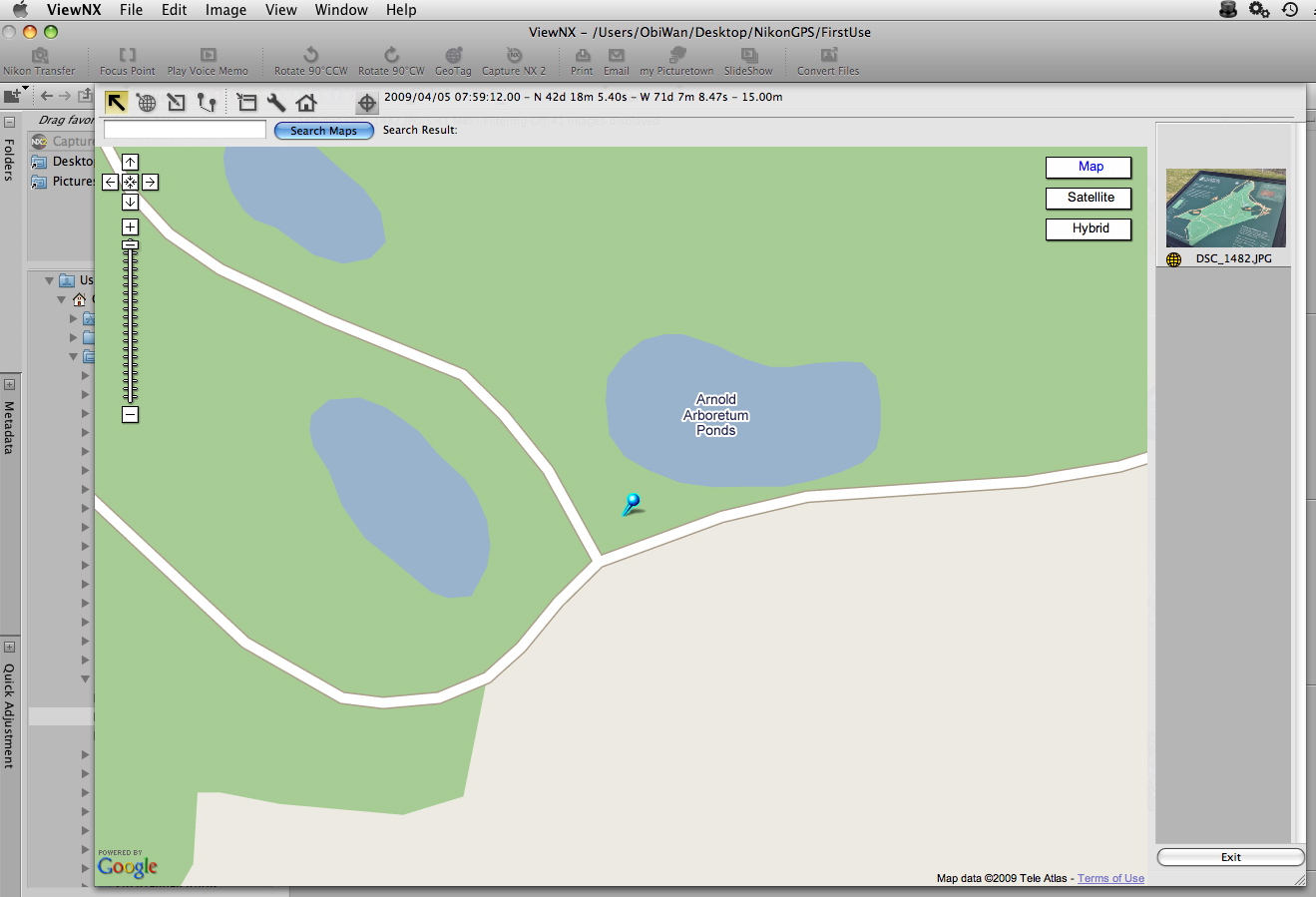Open the Window menu

coord(341,10)
